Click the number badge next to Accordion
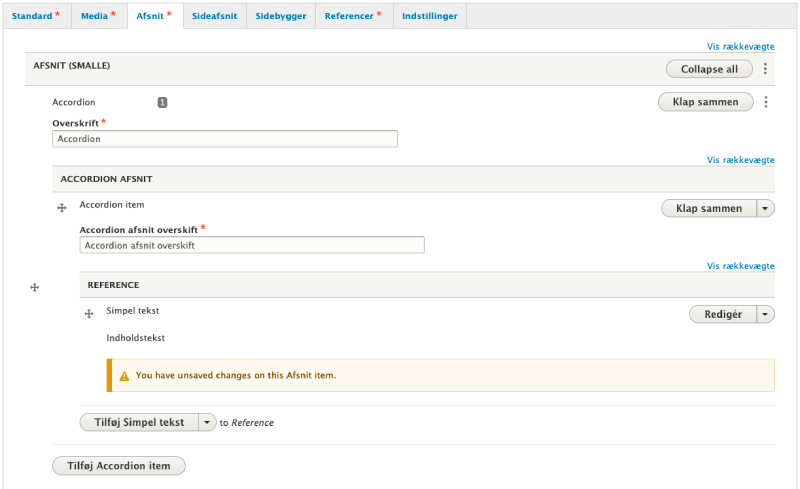 pyautogui.click(x=162, y=102)
